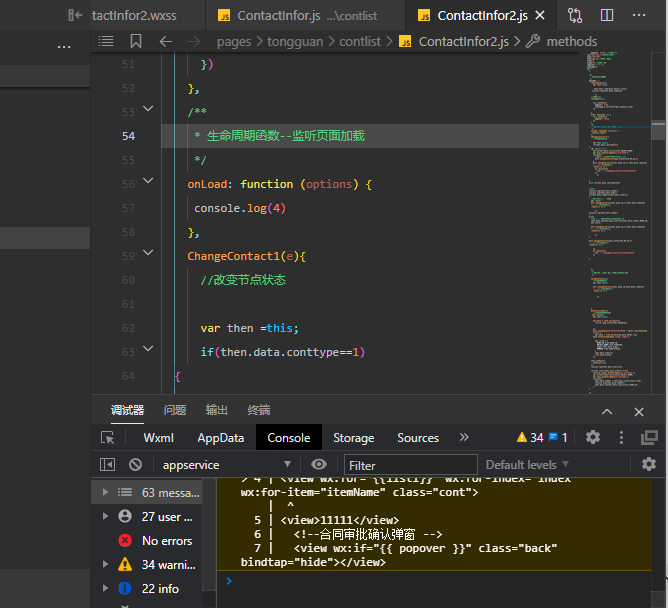668x608 pixels.
Task: Close the ContactInfor2.js tab
Action: [540, 15]
